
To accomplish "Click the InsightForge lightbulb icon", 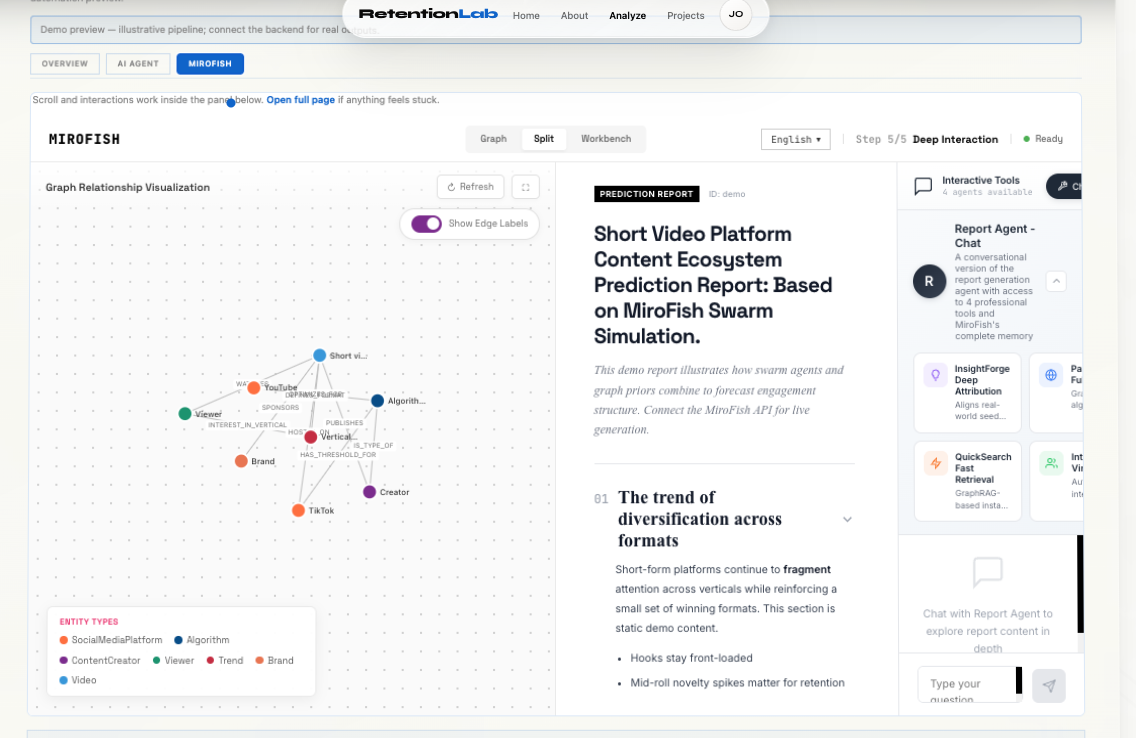I will pos(935,375).
